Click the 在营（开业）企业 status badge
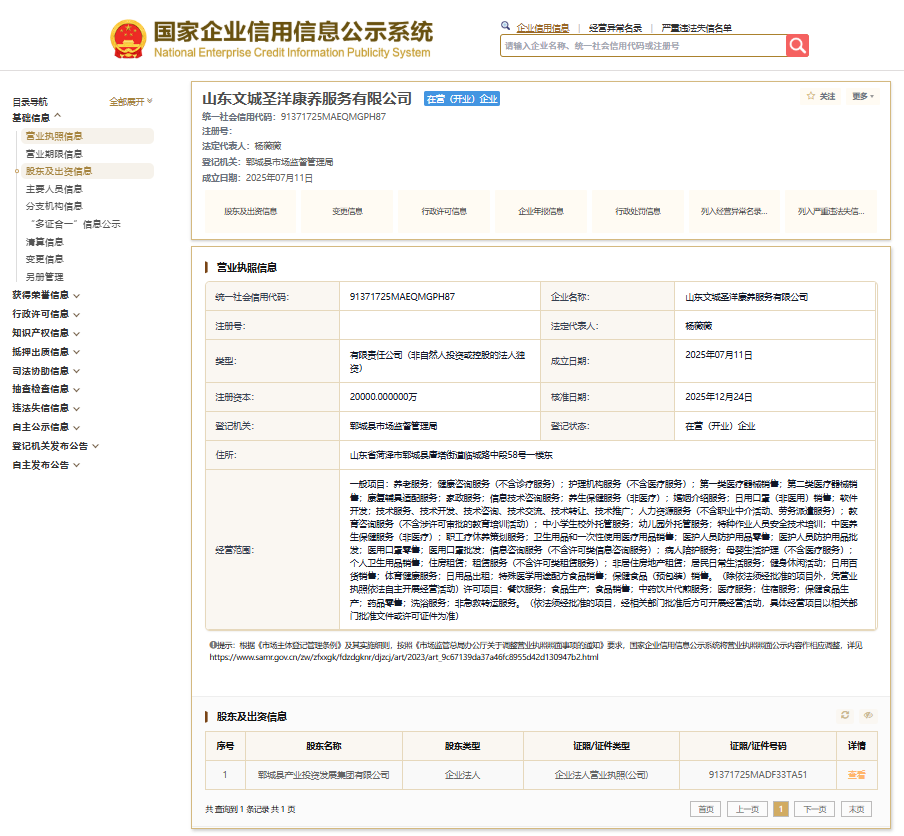 [462, 99]
